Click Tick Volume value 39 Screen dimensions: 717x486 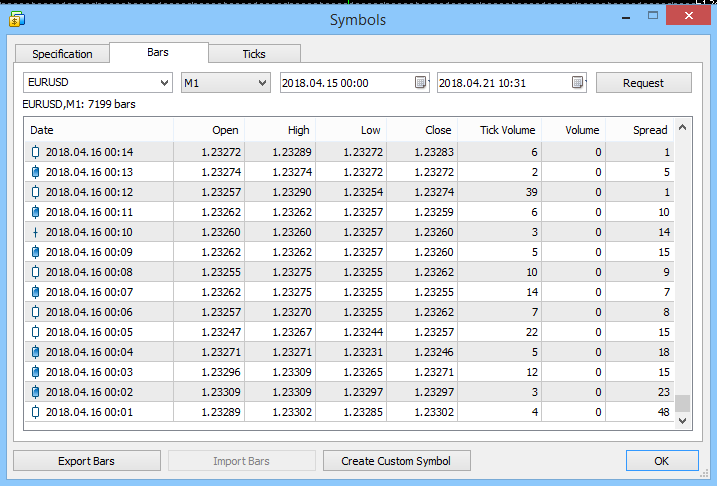coord(531,192)
